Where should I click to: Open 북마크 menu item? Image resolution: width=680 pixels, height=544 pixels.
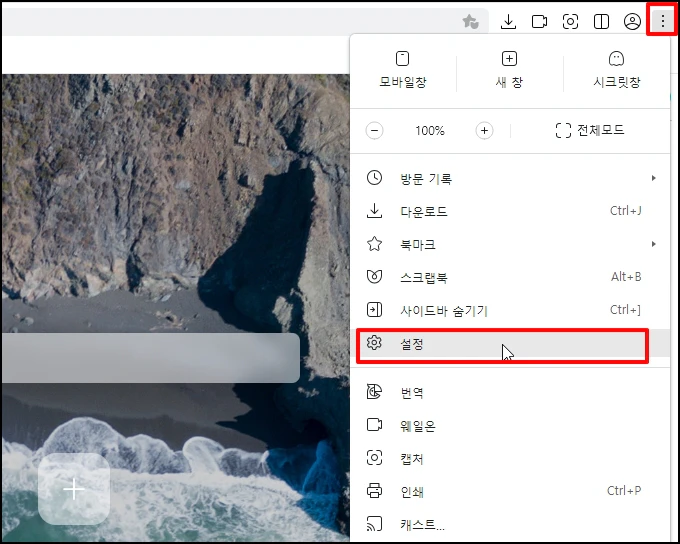tap(510, 244)
